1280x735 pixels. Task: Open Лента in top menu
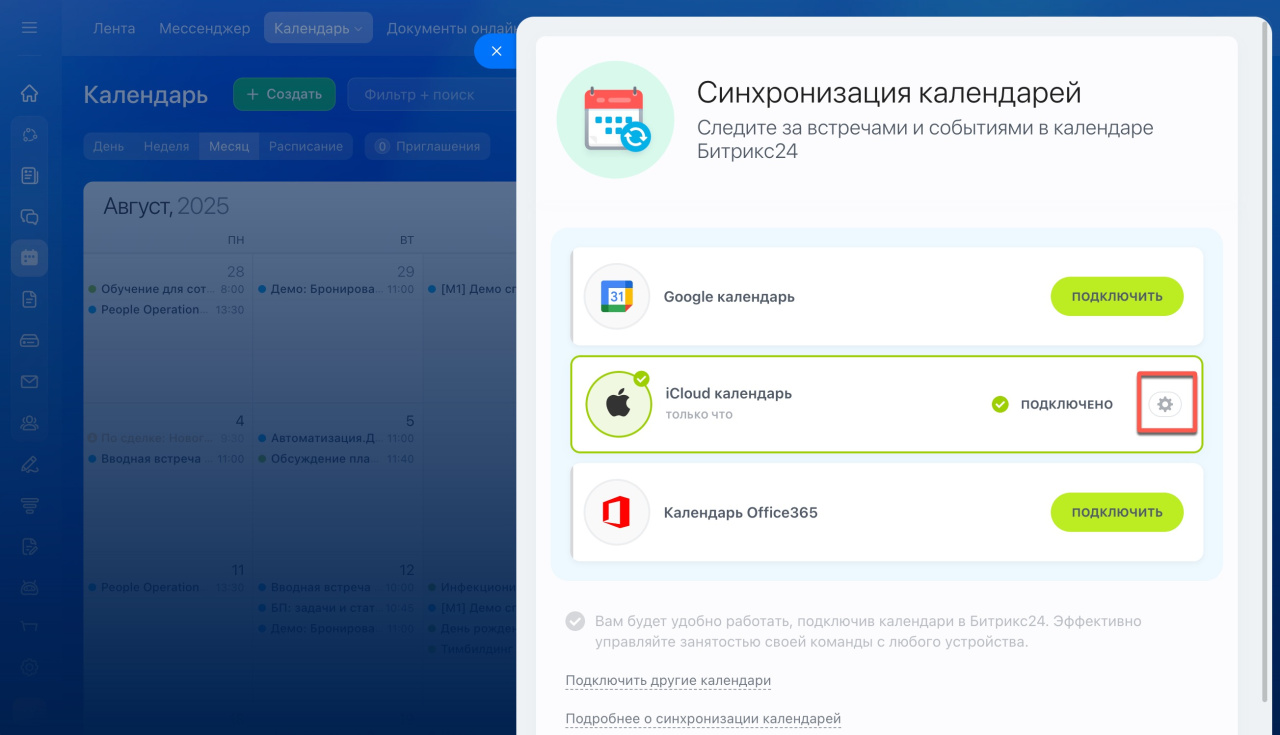point(114,28)
